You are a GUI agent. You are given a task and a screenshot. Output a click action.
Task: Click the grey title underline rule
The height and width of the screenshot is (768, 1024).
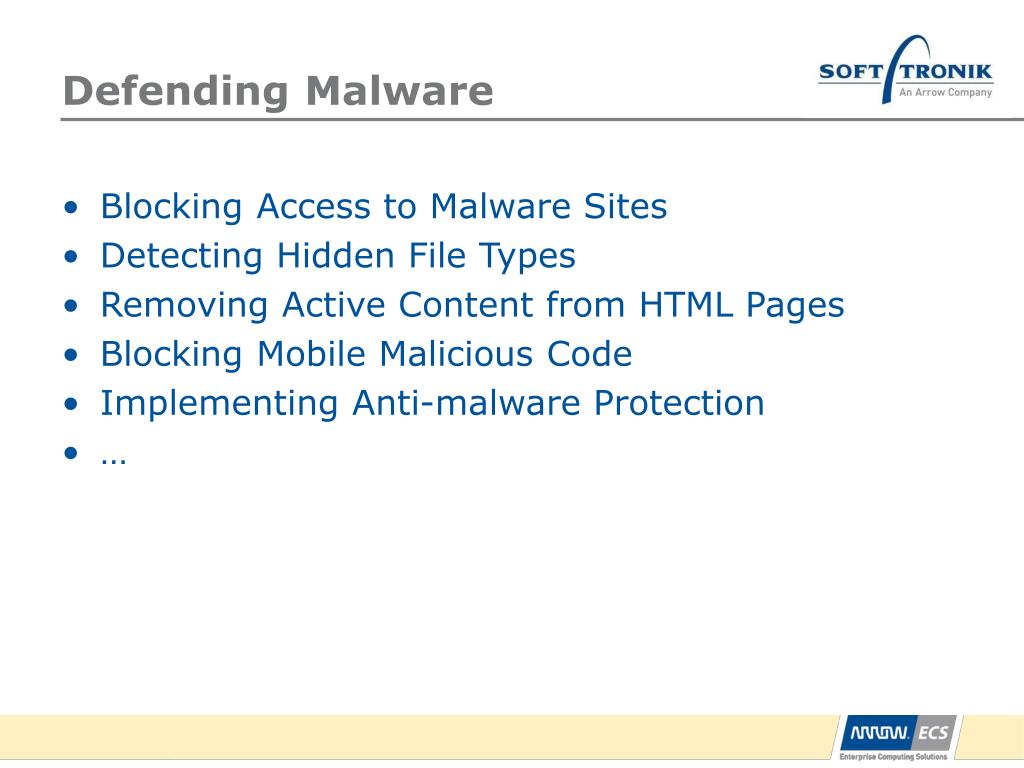pos(542,120)
